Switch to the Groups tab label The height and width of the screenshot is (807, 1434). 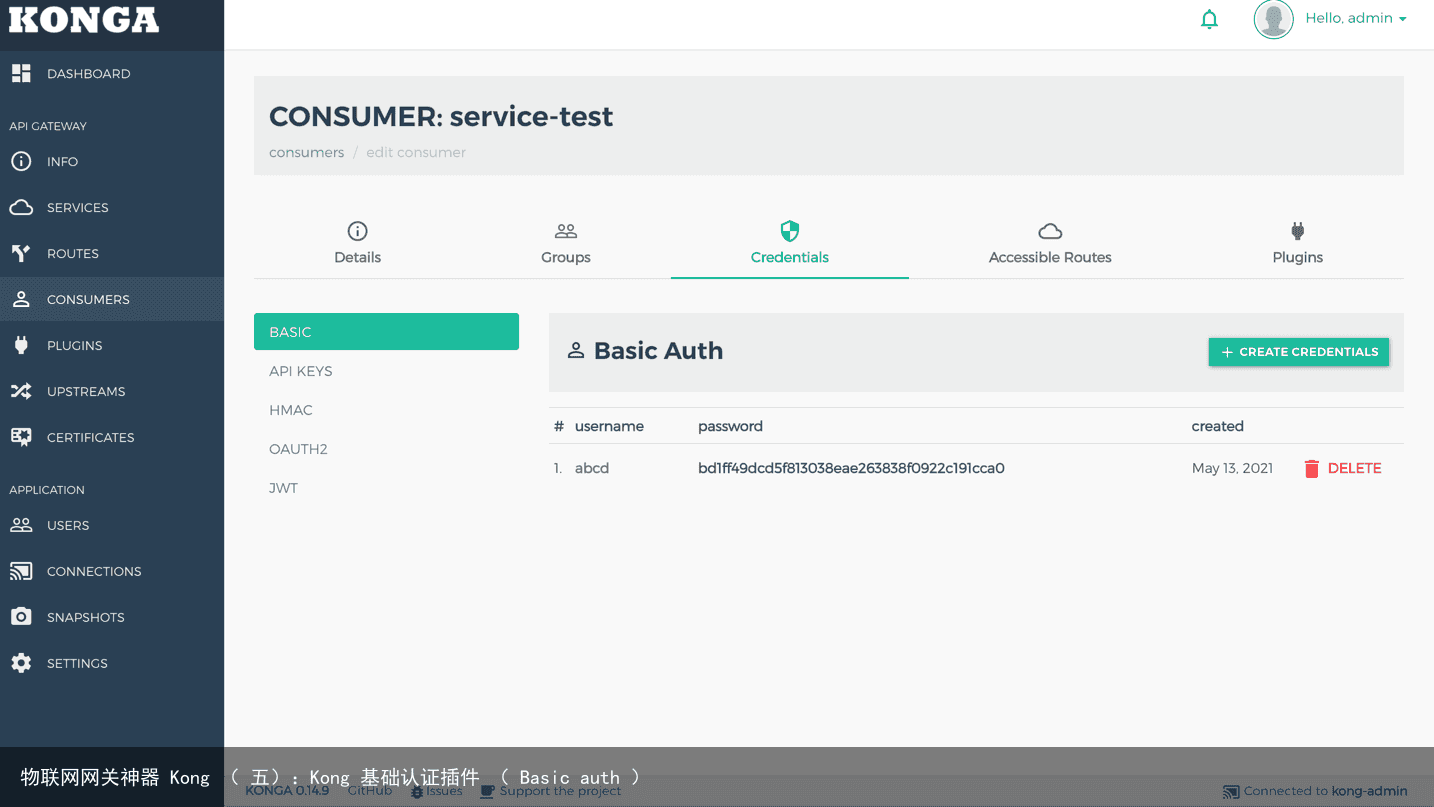coord(566,257)
